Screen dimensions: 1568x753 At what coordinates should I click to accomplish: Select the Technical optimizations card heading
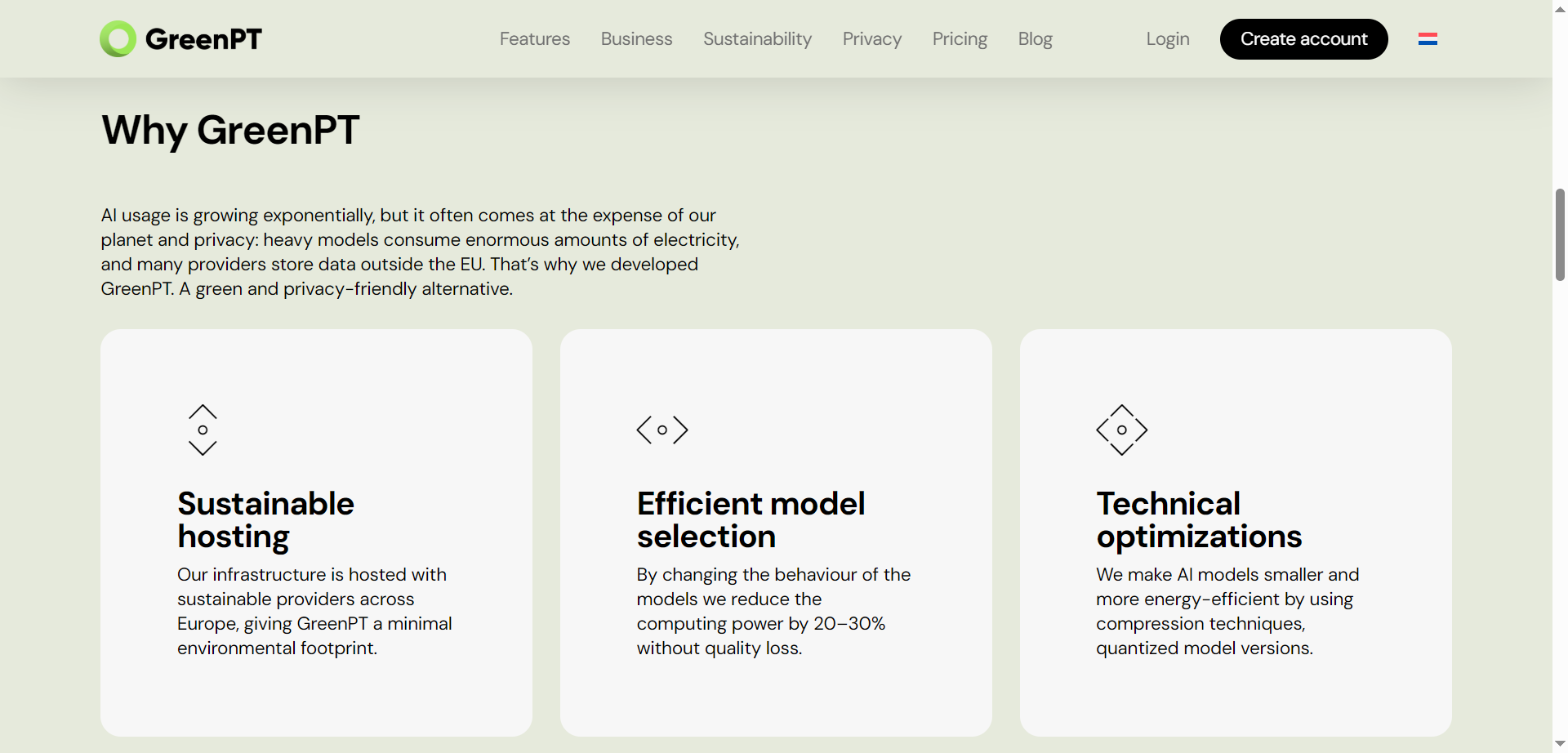(x=1199, y=520)
